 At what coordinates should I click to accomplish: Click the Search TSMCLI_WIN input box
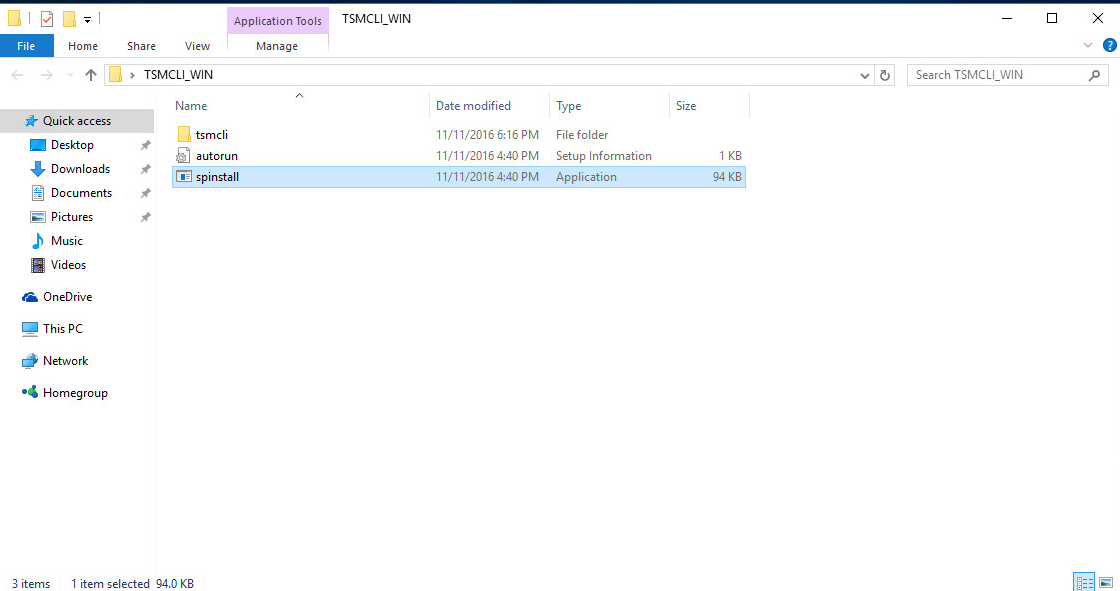click(x=996, y=75)
